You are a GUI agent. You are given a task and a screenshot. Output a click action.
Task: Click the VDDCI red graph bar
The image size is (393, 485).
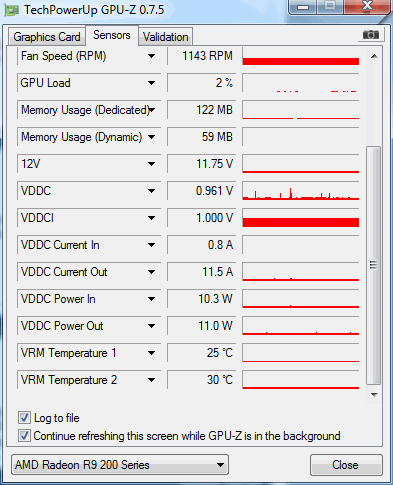[301, 222]
